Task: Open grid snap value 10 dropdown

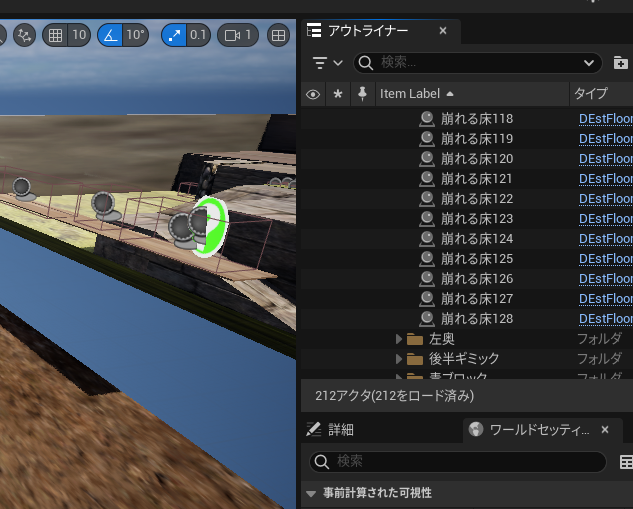Action: tap(79, 36)
